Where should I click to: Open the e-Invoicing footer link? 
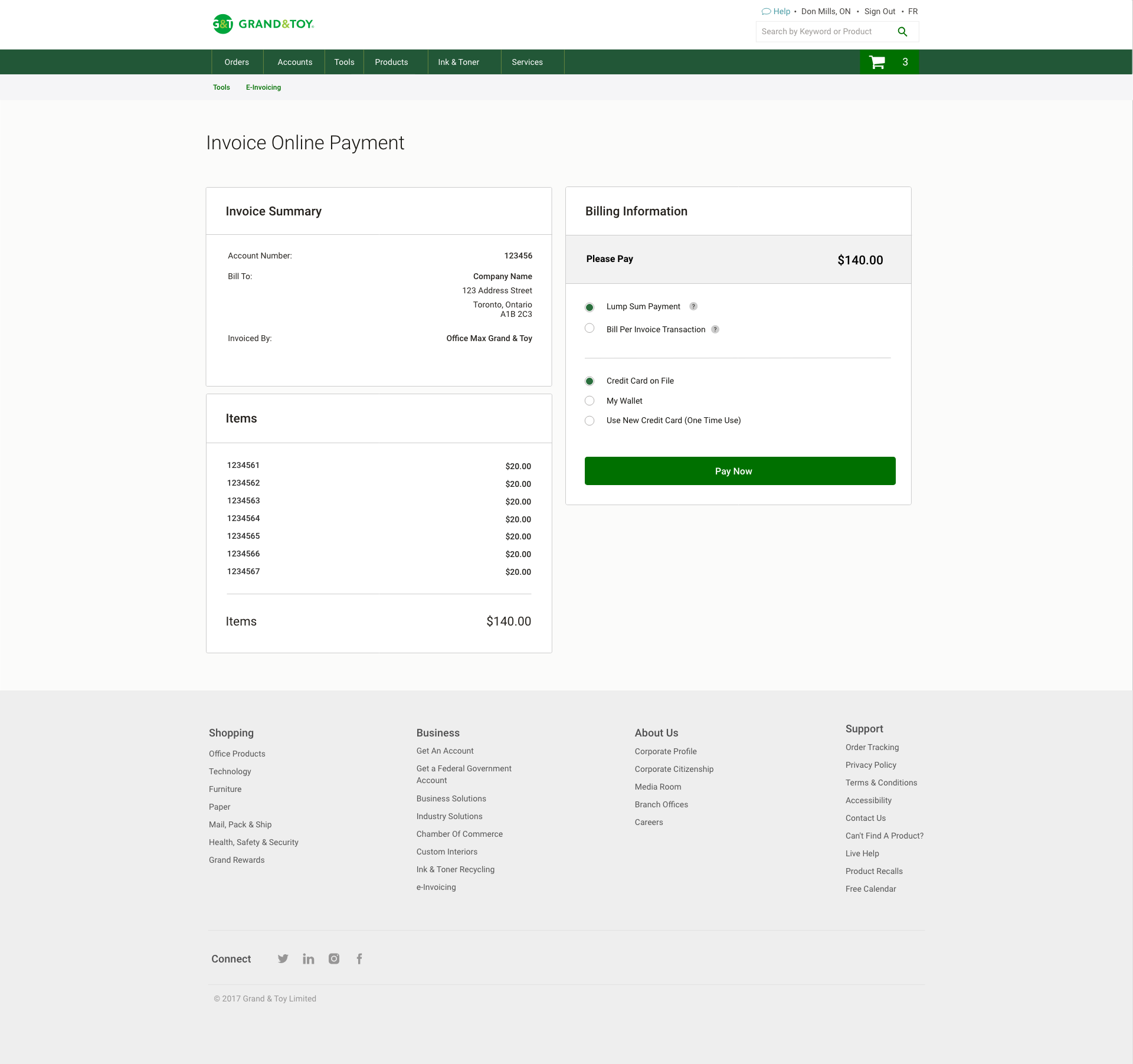pos(436,887)
